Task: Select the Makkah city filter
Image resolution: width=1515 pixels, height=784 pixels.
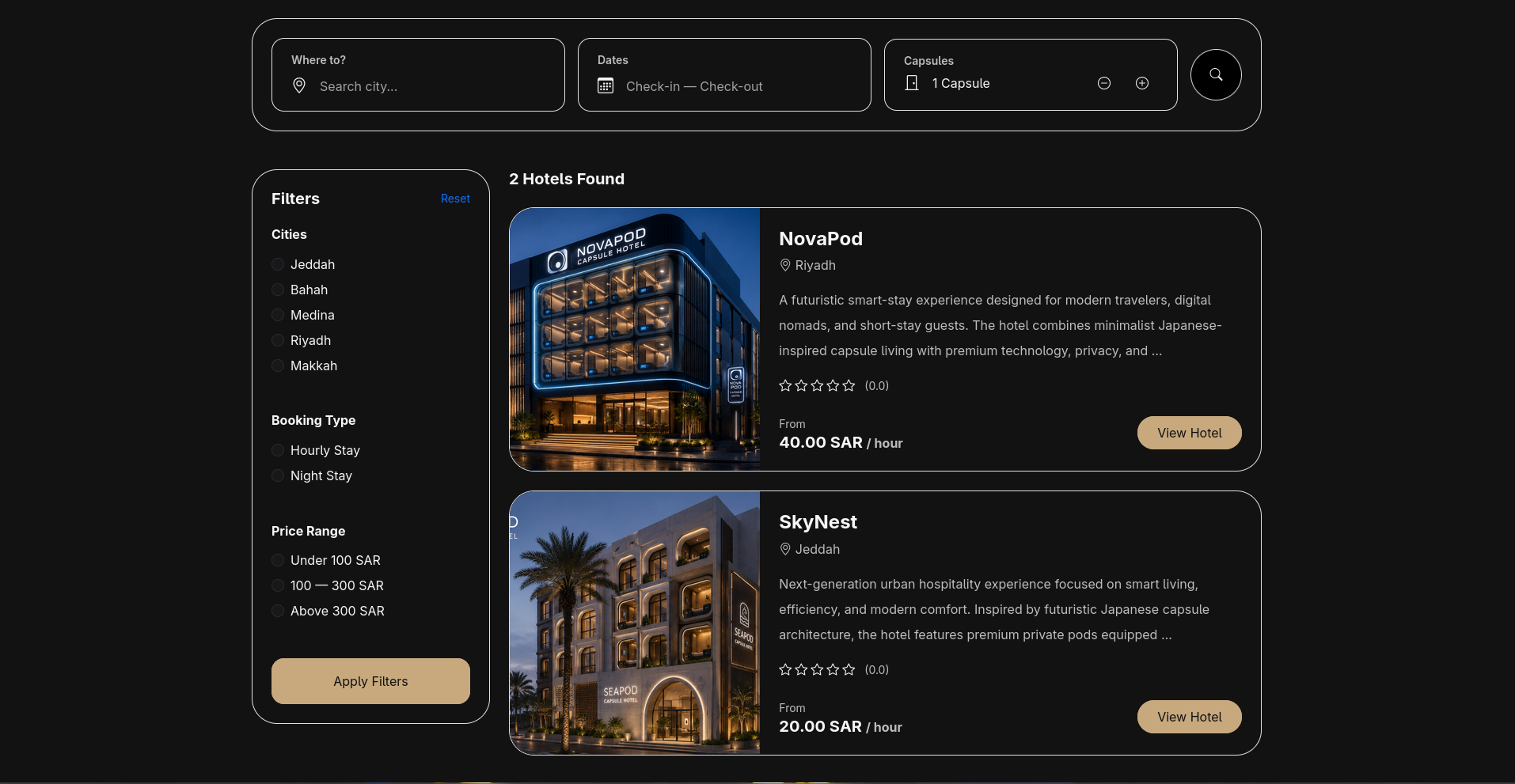Action: point(278,365)
